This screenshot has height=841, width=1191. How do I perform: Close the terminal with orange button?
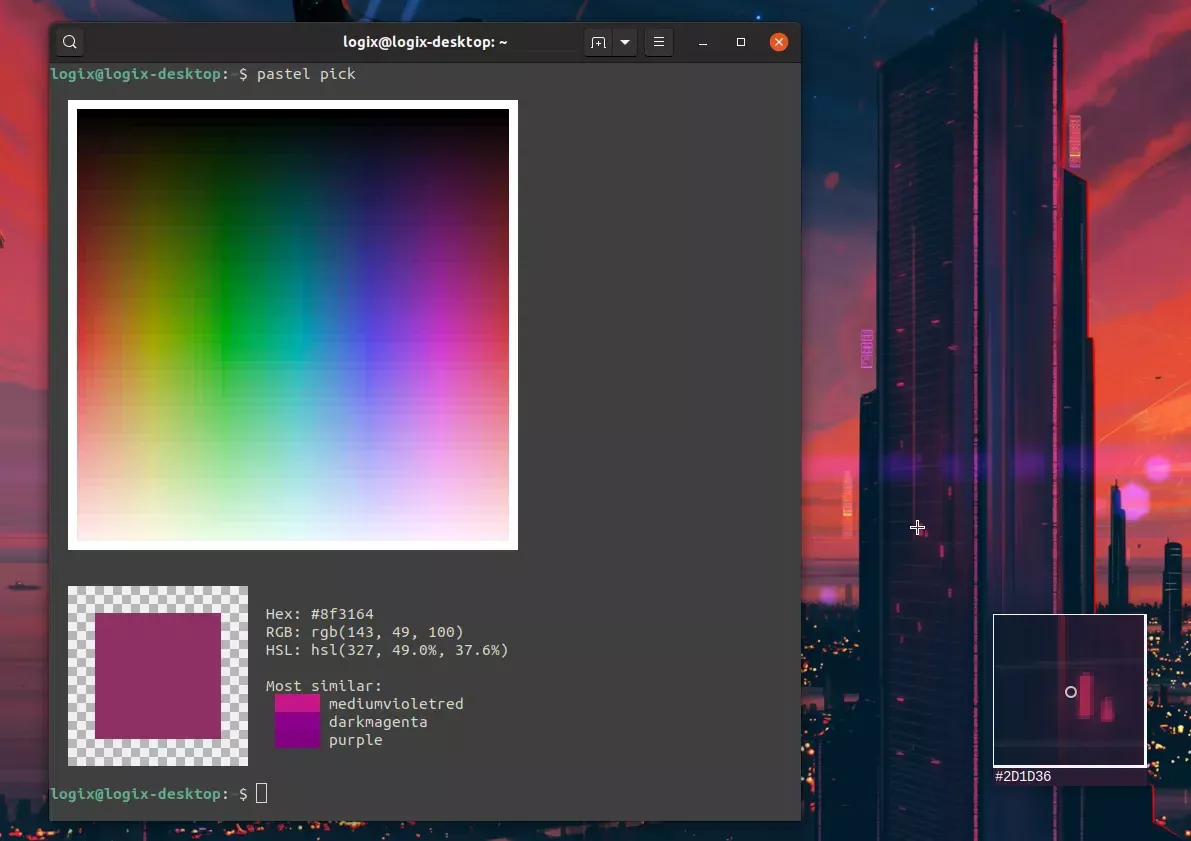tap(779, 43)
